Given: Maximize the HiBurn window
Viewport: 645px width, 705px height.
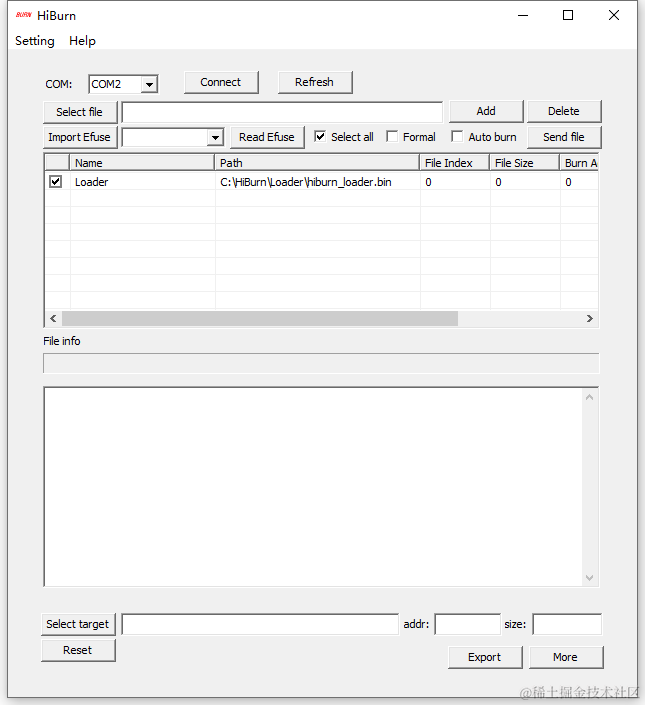Looking at the screenshot, I should 568,15.
